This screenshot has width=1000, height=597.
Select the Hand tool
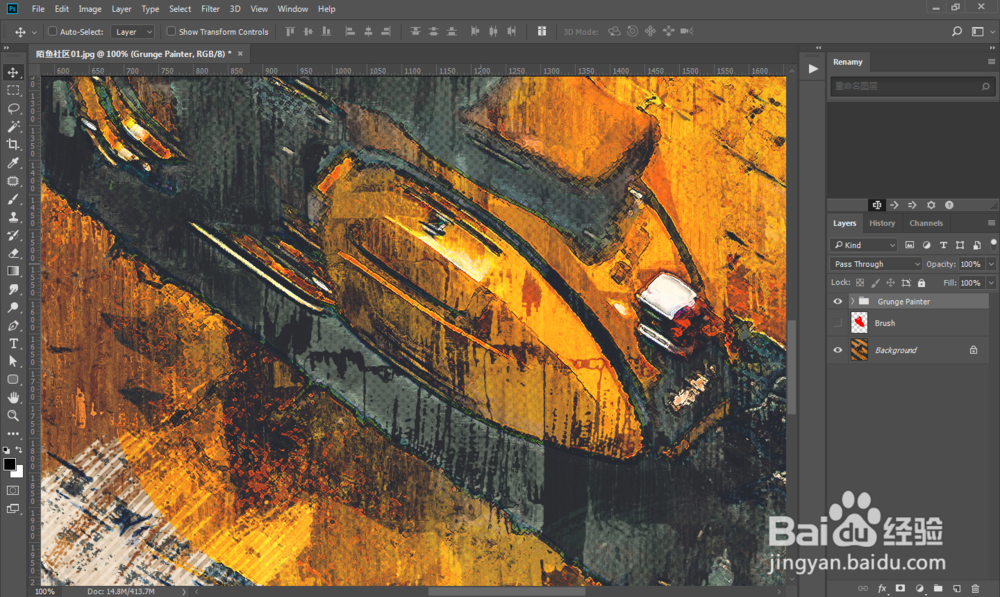coord(14,397)
